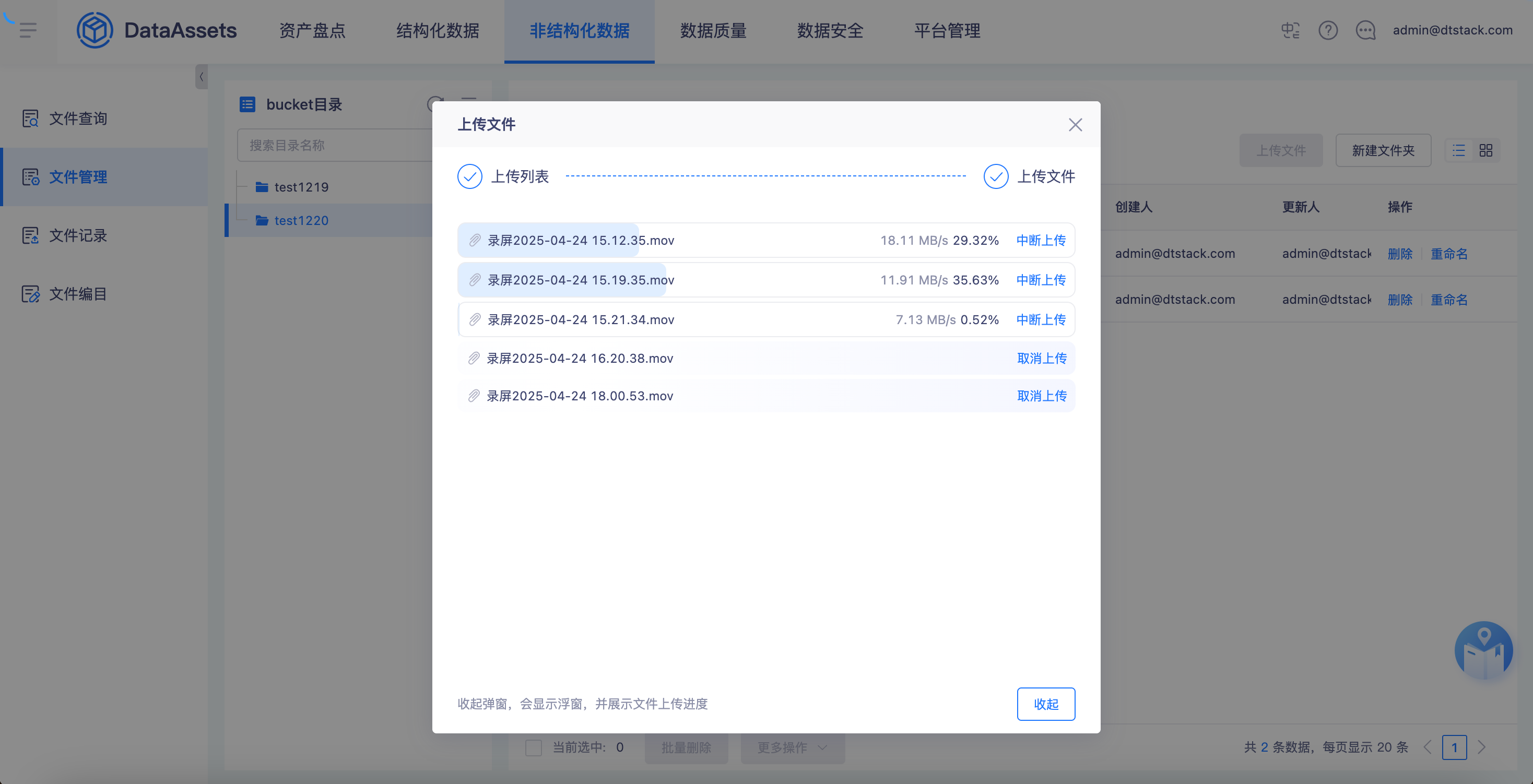Click 收起 button in upload dialog
This screenshot has width=1533, height=784.
point(1046,704)
